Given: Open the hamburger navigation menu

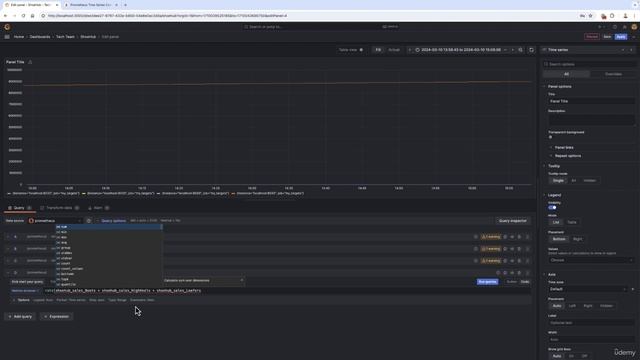Looking at the screenshot, I should (7, 37).
